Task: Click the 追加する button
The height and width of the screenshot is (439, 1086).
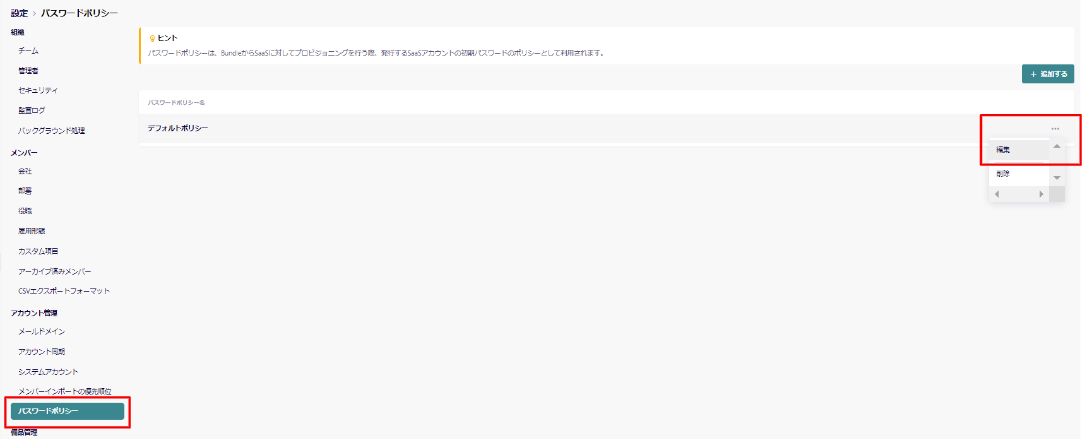Action: click(x=1048, y=74)
